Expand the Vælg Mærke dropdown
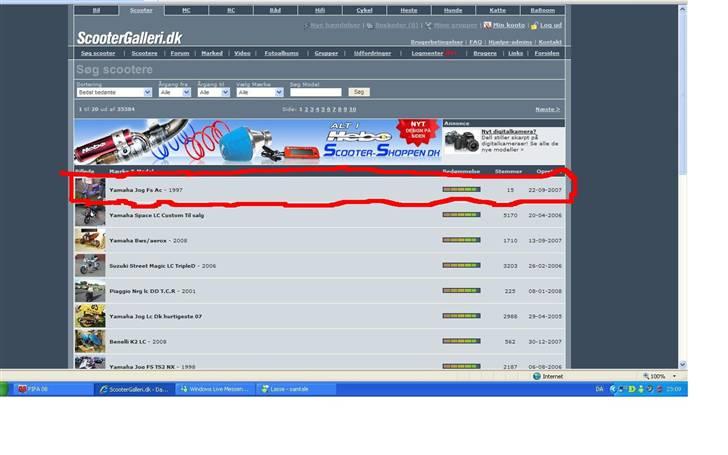This screenshot has height=455, width=728. (x=259, y=92)
